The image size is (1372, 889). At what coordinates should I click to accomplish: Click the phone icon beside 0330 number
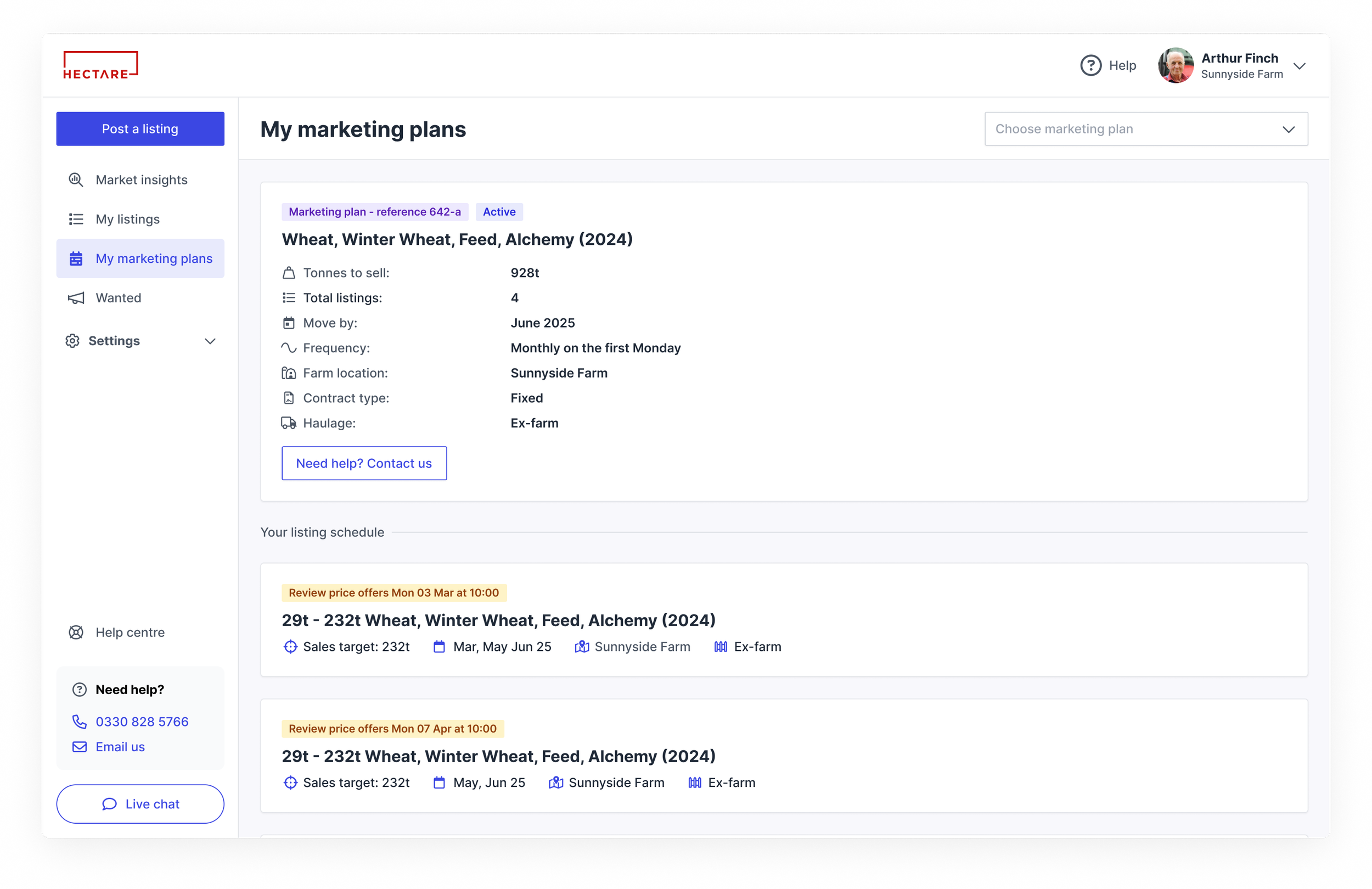[80, 721]
